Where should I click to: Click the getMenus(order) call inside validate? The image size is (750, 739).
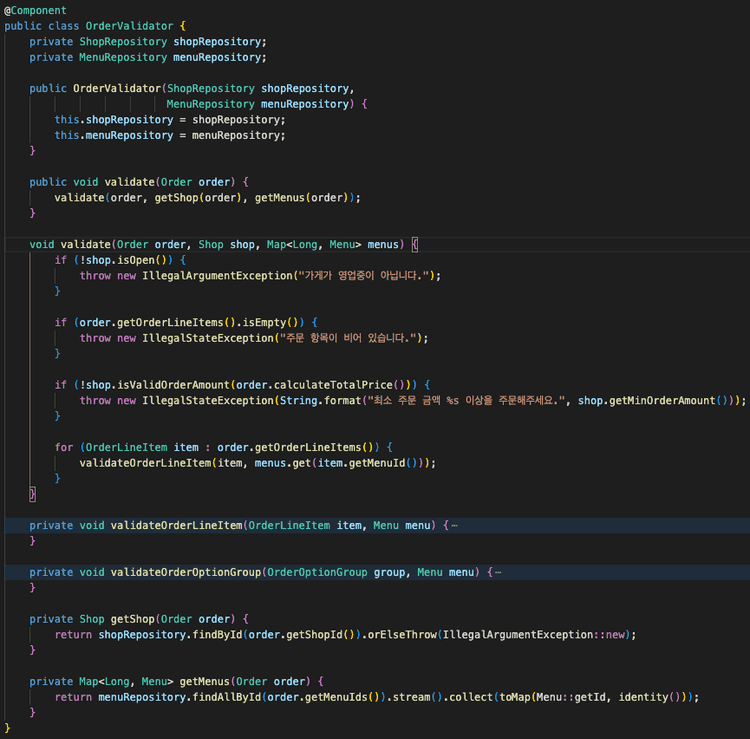304,198
